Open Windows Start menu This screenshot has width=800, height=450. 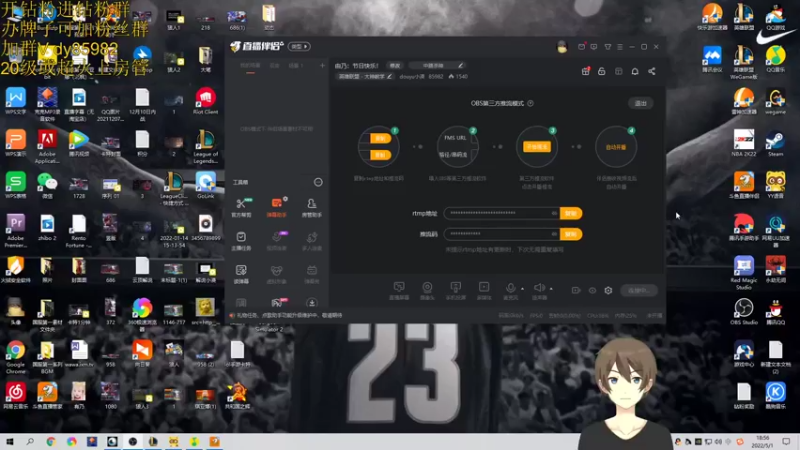coord(9,441)
